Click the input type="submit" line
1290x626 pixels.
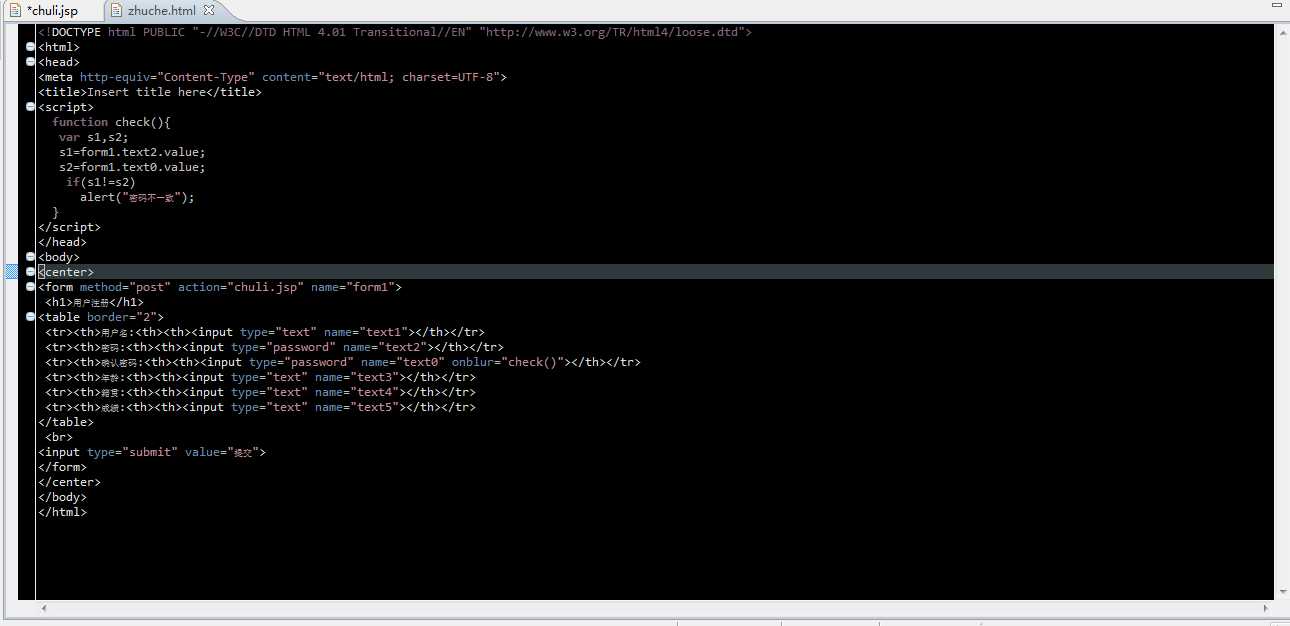(152, 452)
